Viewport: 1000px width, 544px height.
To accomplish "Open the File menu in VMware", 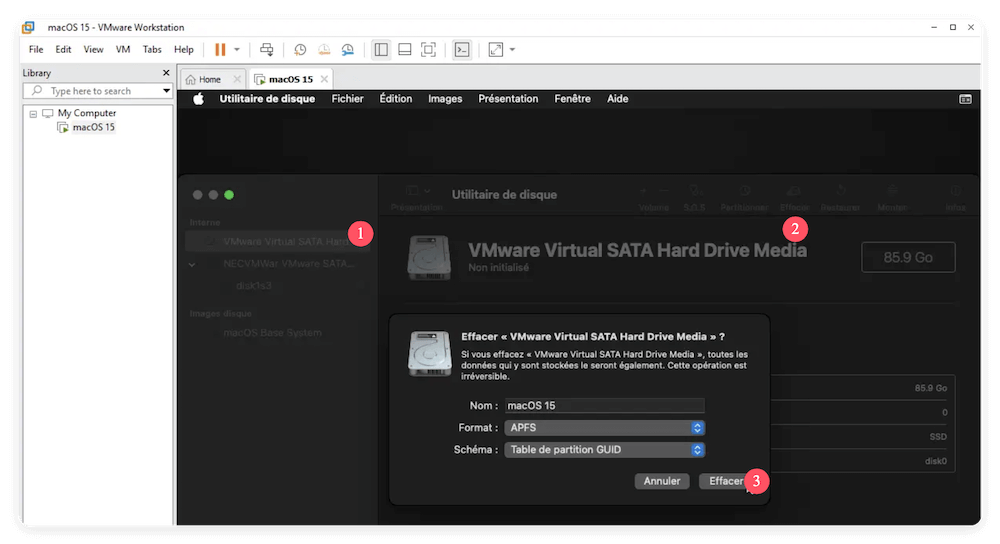I will pyautogui.click(x=36, y=50).
